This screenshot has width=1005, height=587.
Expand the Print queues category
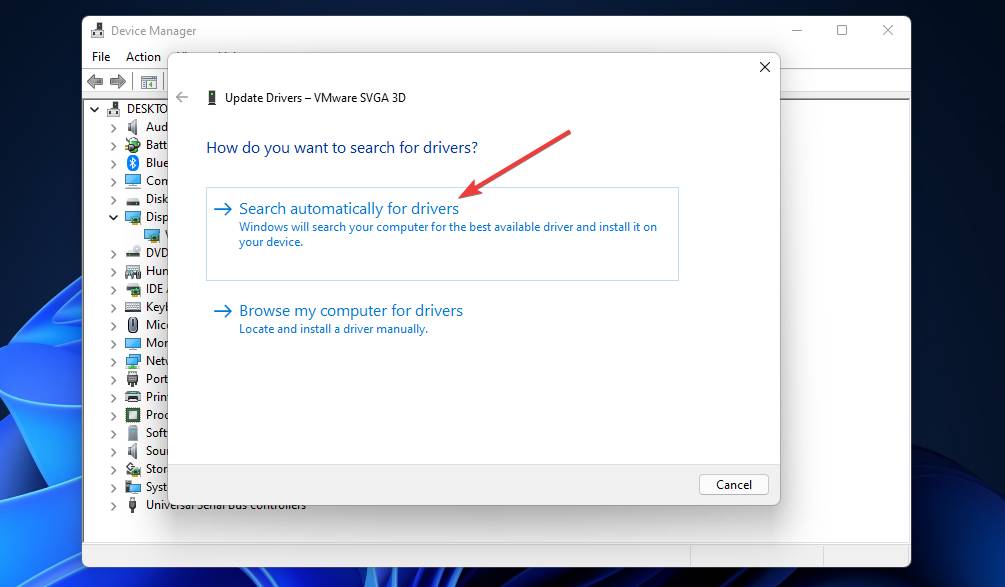[113, 397]
